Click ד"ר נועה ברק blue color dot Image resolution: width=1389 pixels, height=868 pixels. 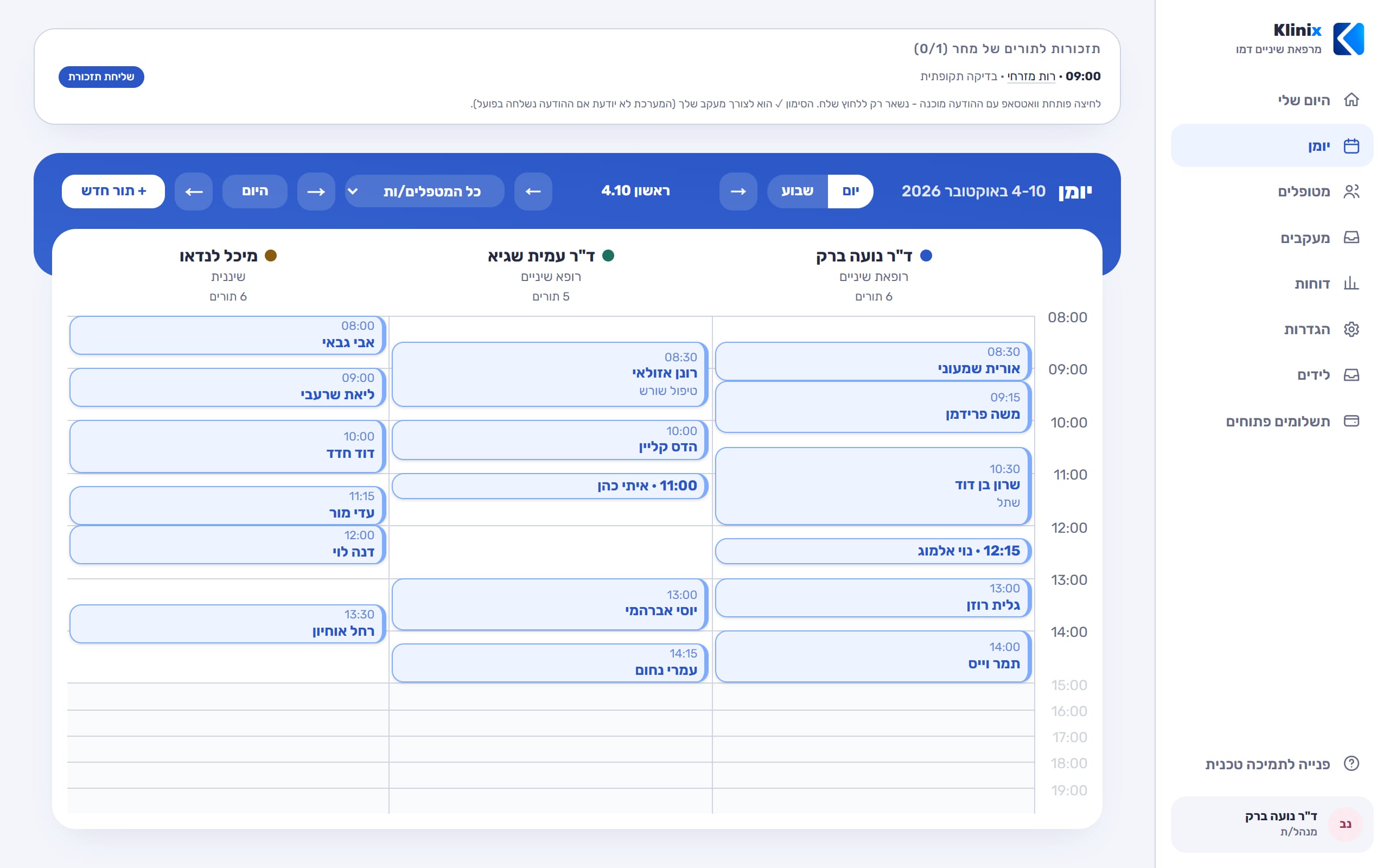(x=926, y=256)
